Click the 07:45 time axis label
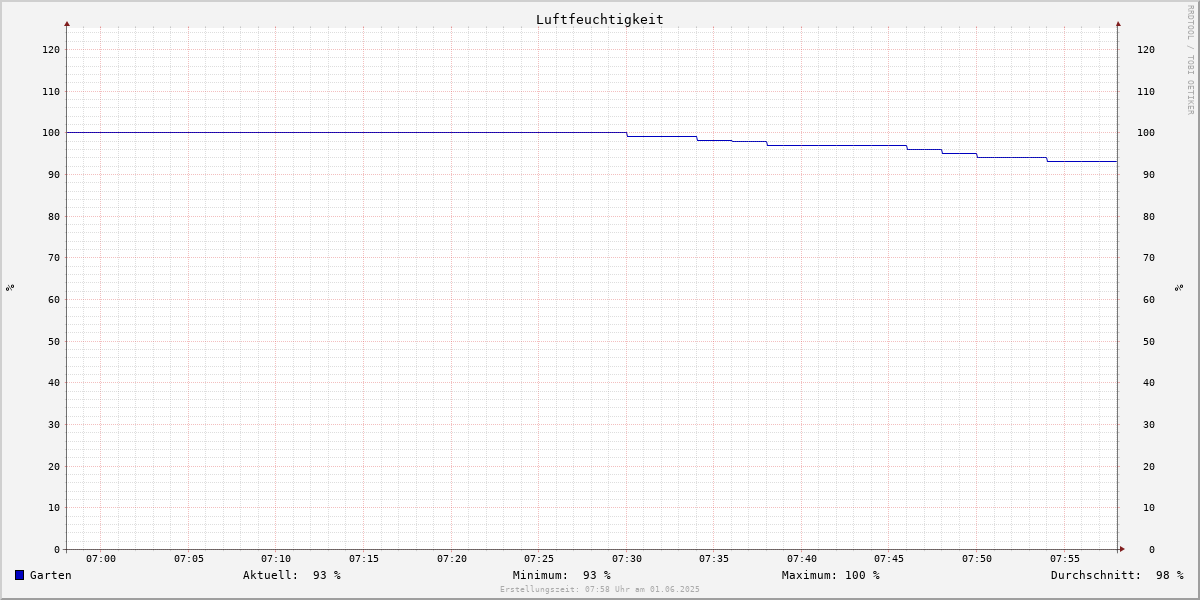The height and width of the screenshot is (600, 1200). [889, 559]
